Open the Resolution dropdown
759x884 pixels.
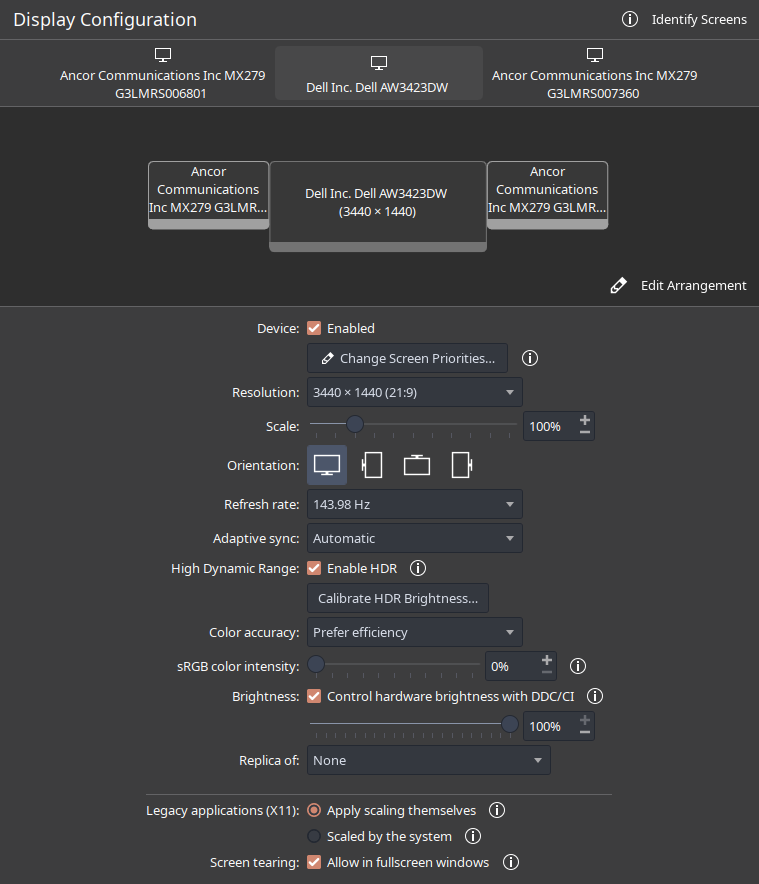coord(414,392)
